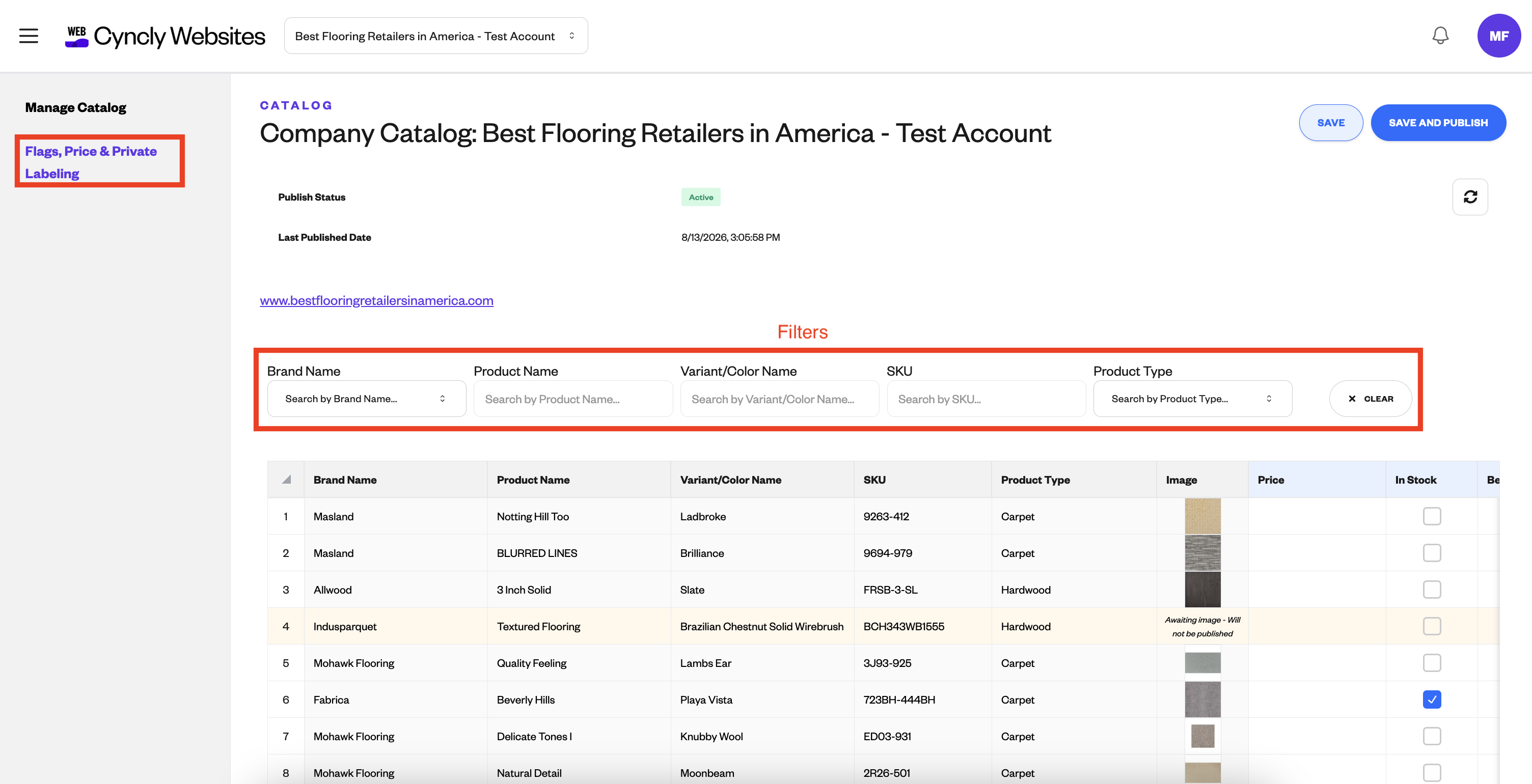The height and width of the screenshot is (784, 1532).
Task: Click the Lambs Ear carpet thumbnail
Action: [1202, 663]
